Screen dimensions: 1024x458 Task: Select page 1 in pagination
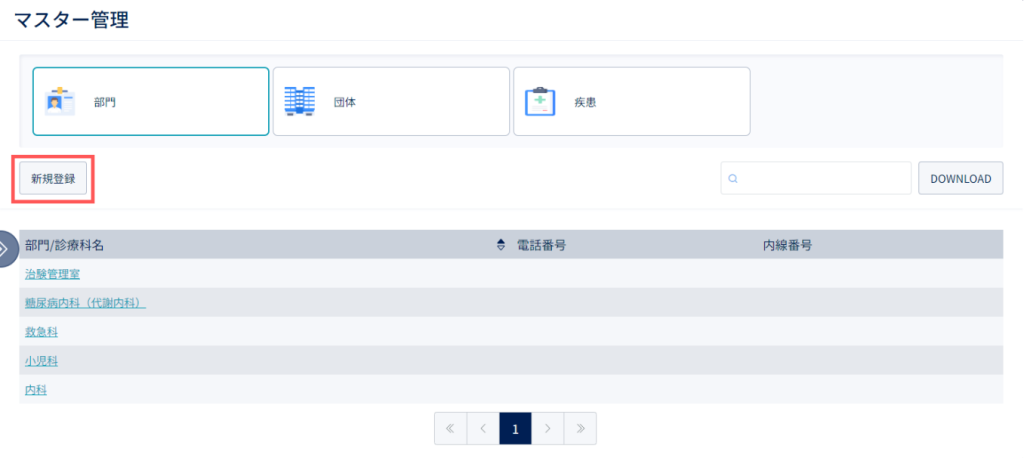coord(515,429)
